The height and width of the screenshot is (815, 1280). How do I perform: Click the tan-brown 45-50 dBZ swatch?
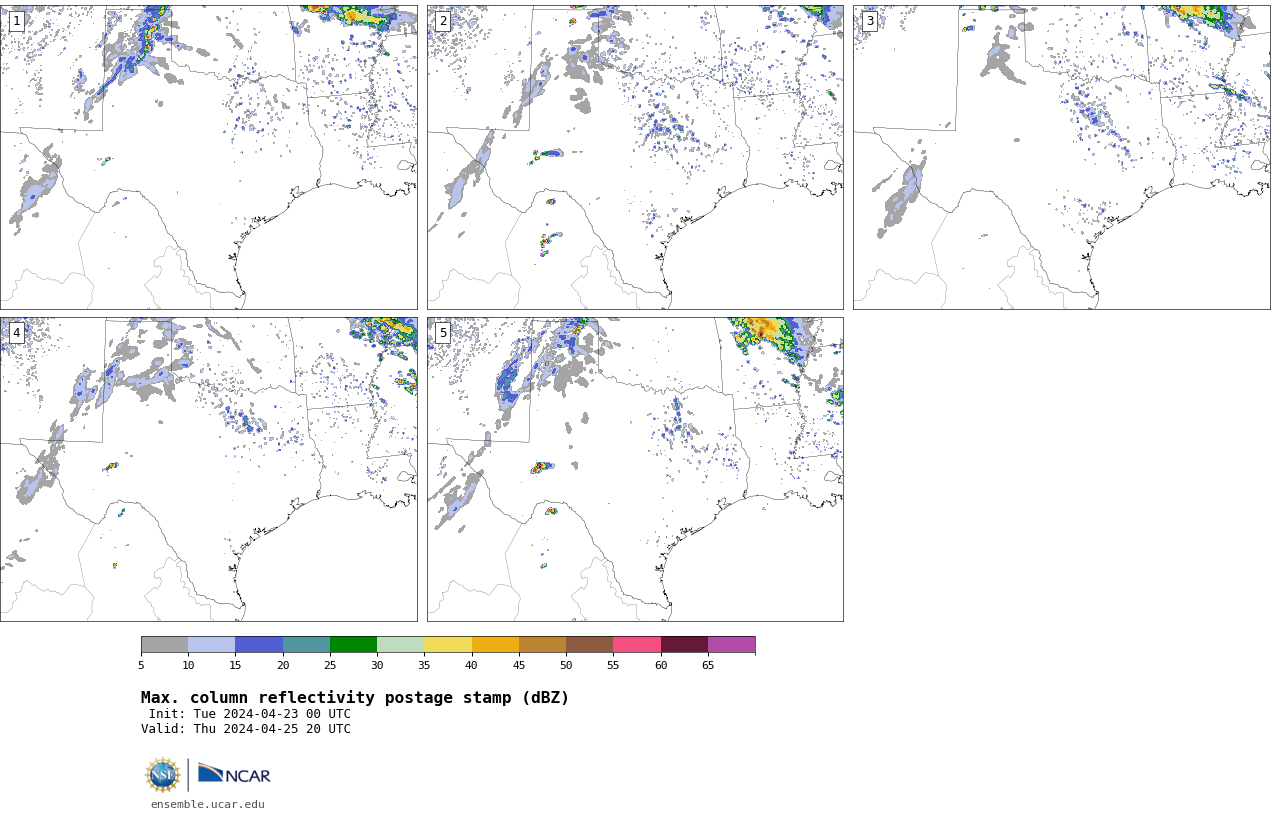click(x=542, y=645)
